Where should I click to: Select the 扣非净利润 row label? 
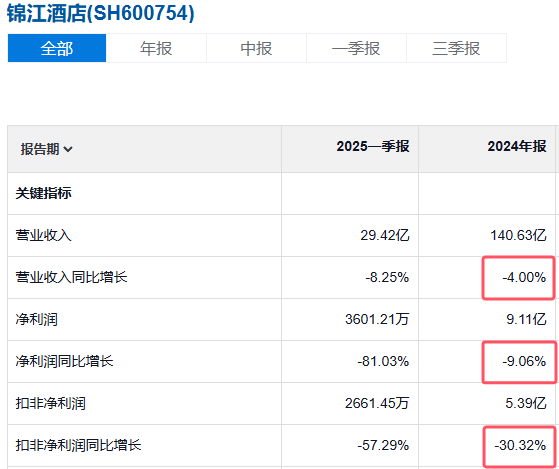point(50,403)
